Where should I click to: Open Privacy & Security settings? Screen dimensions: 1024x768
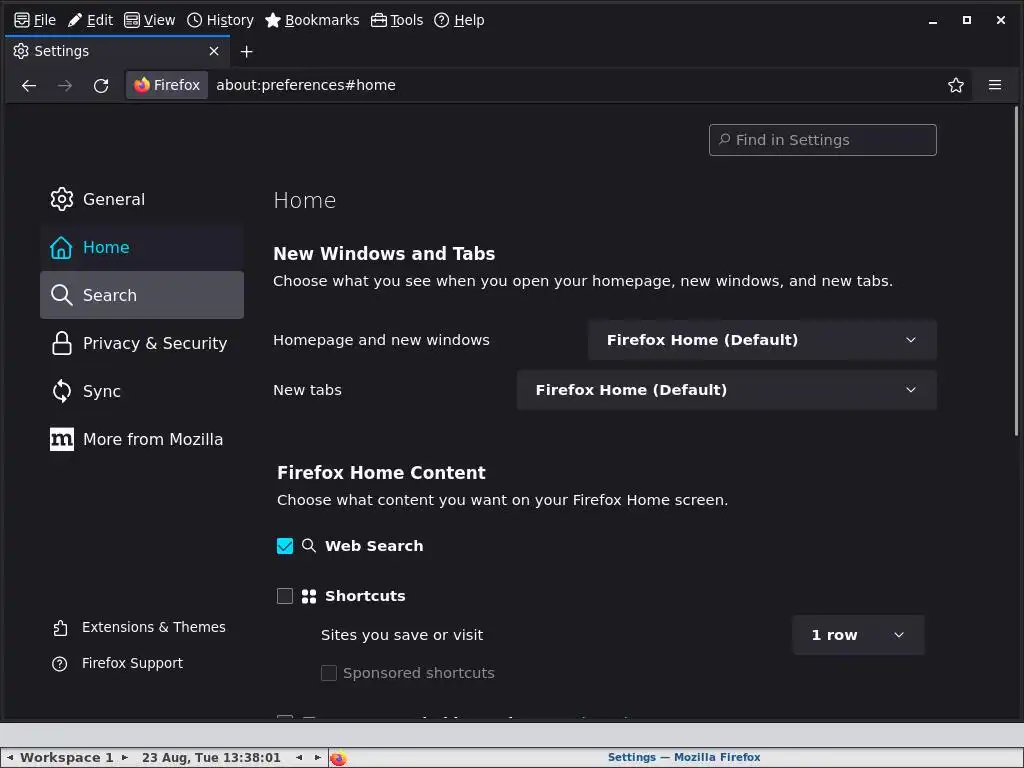[x=142, y=343]
